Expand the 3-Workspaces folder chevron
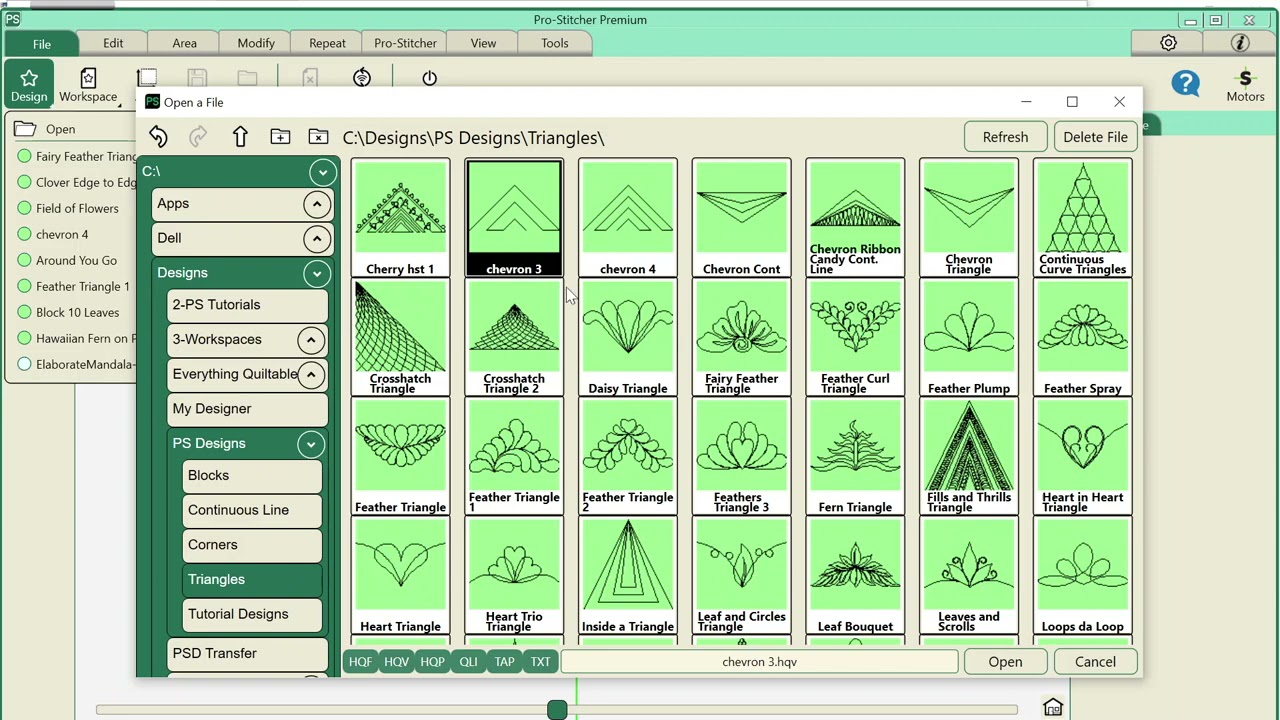Screen dimensions: 1280x720 tap(310, 340)
